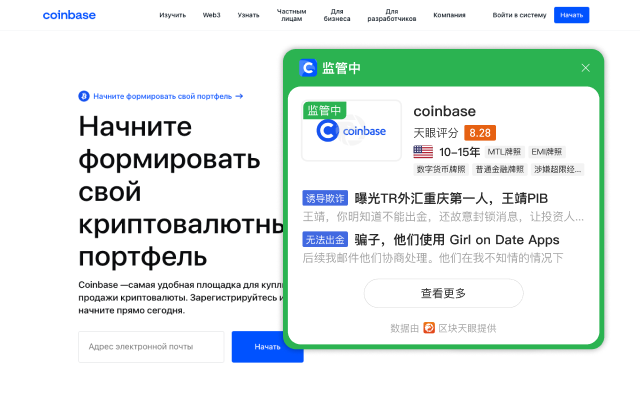Click the blue C icon in popup header
The image size is (640, 400).
(308, 68)
